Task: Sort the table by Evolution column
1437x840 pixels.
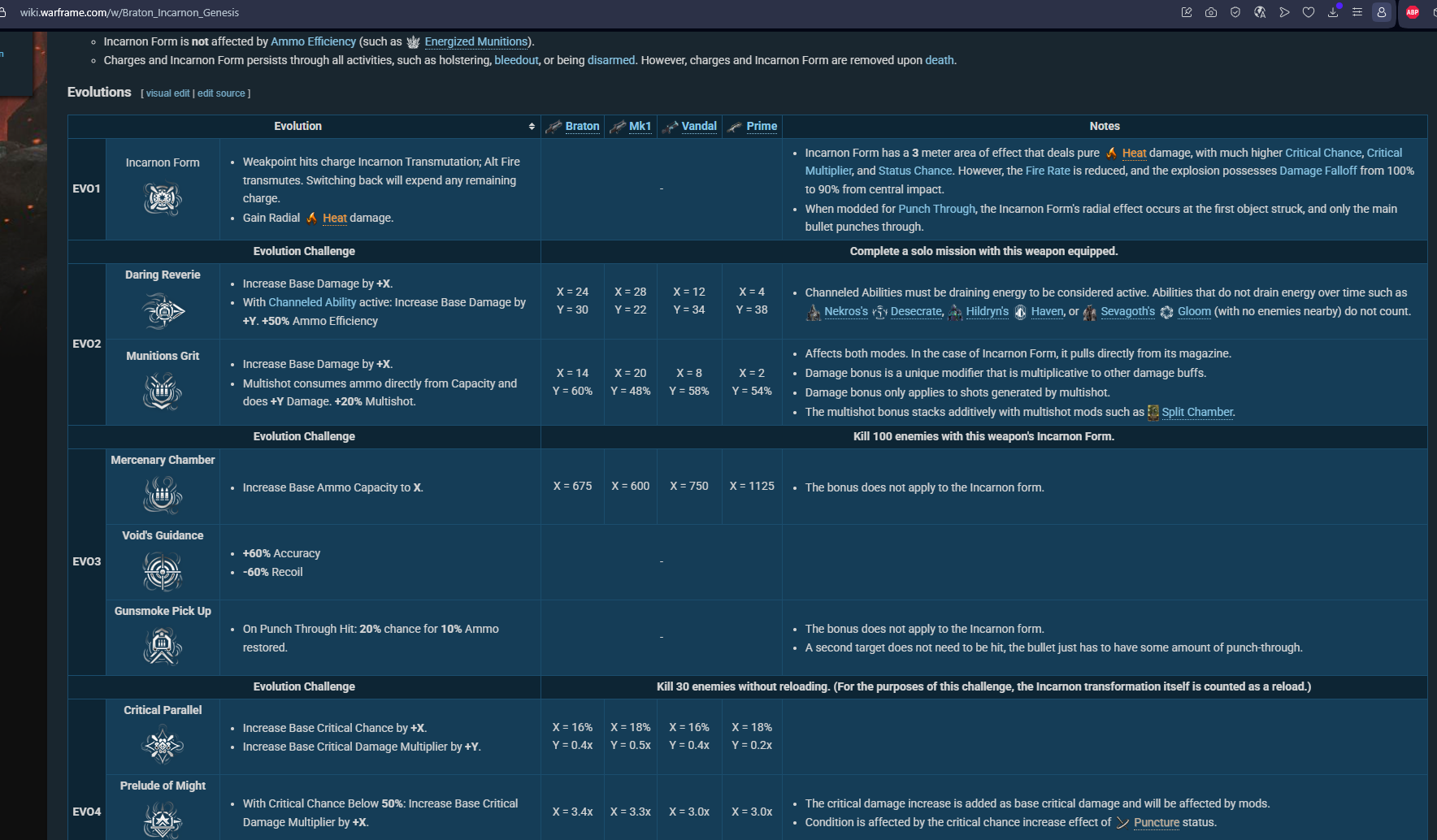Action: pyautogui.click(x=532, y=127)
